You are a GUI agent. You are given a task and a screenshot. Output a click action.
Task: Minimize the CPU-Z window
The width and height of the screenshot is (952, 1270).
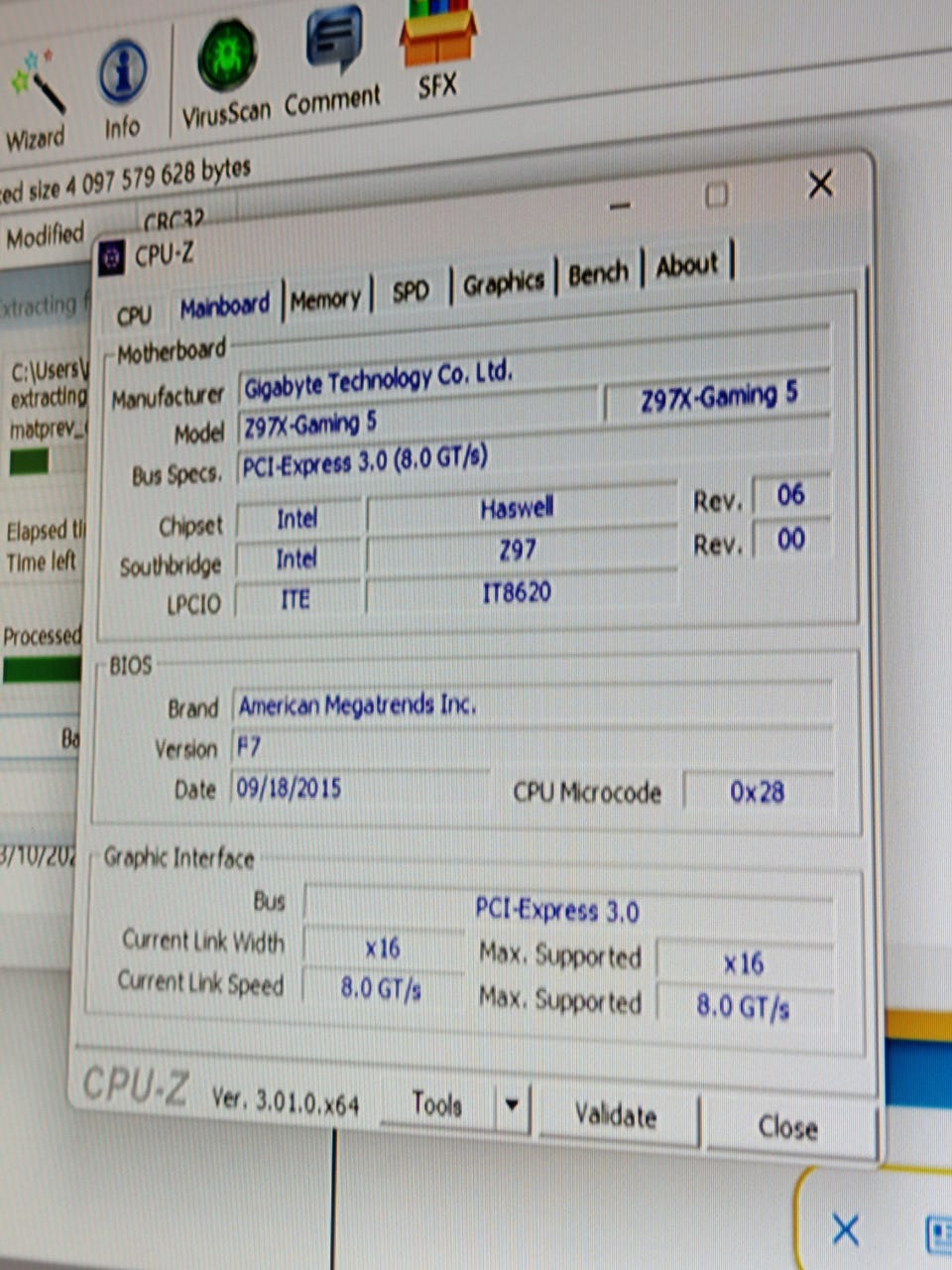620,205
